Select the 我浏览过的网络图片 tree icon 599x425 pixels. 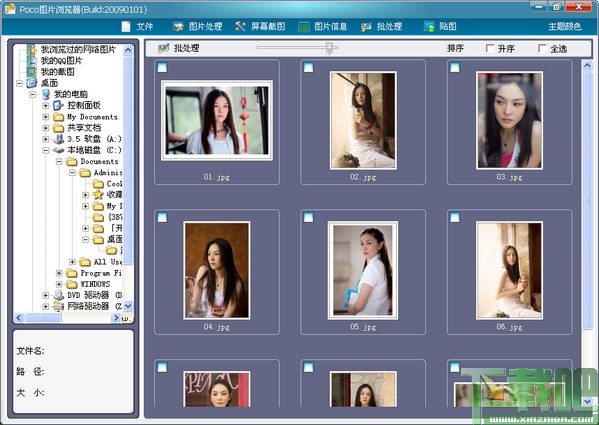[x=32, y=50]
